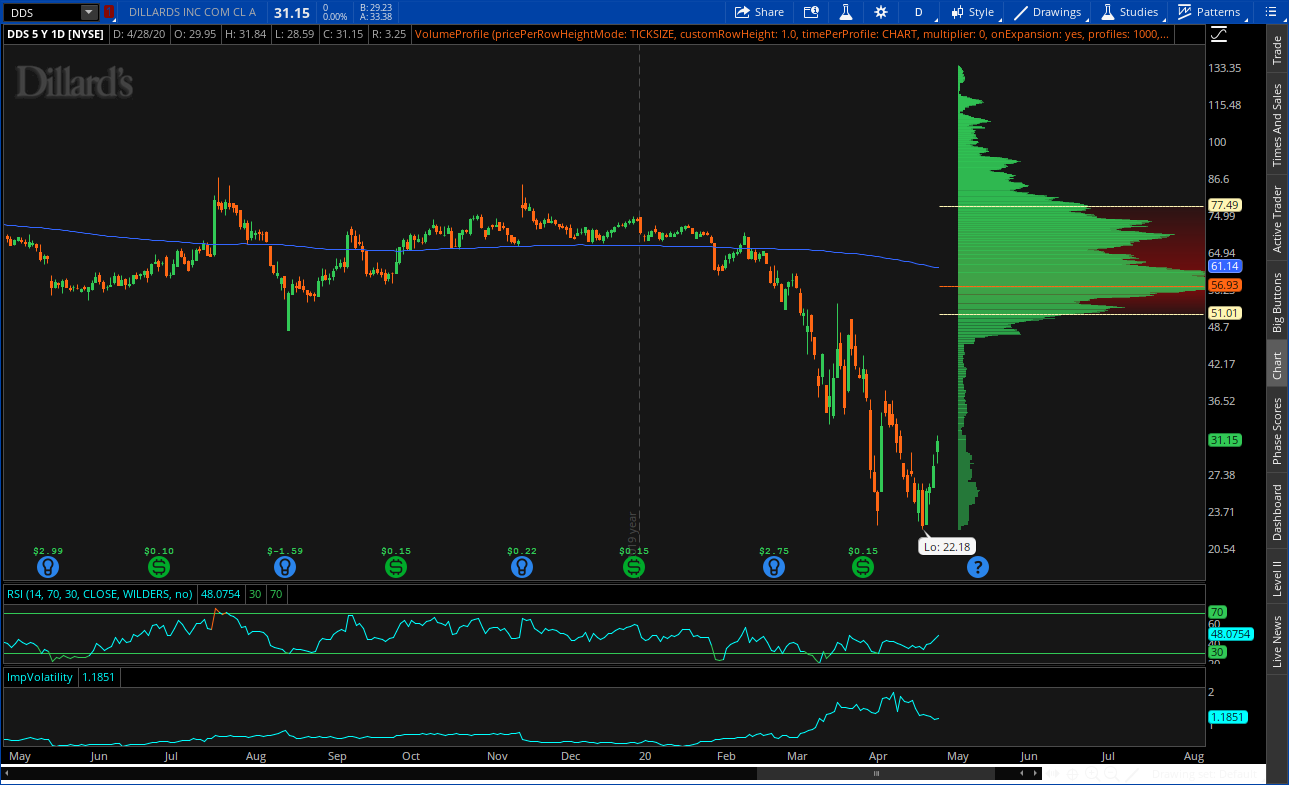This screenshot has height=785, width=1289.
Task: Open the Studies dropdown menu
Action: (x=1130, y=12)
